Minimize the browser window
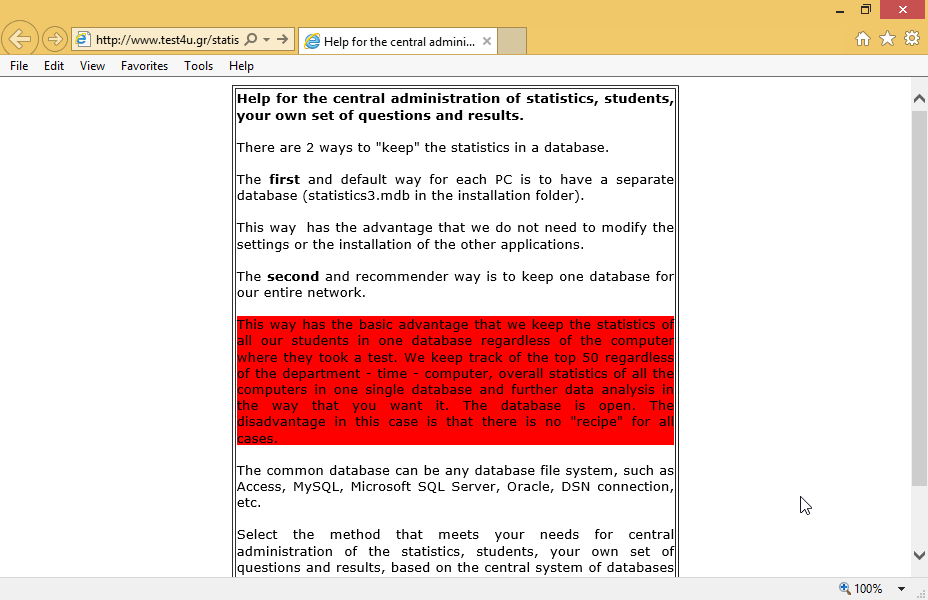928x600 pixels. click(x=840, y=10)
